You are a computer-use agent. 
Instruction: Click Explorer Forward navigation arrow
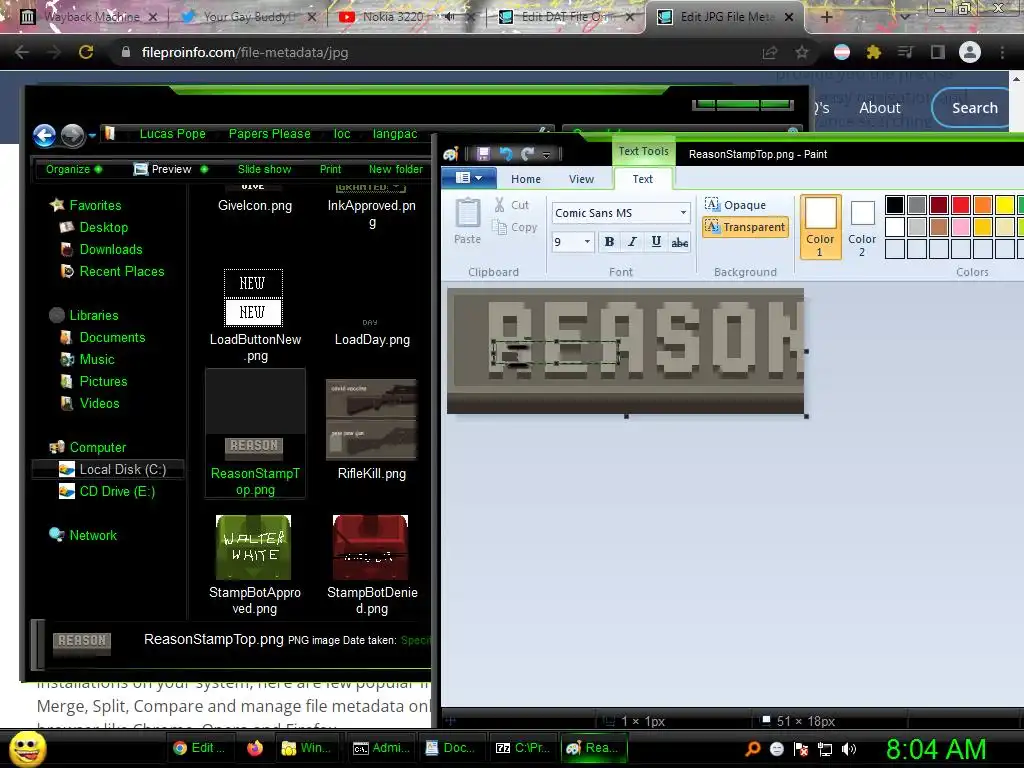pos(72,136)
